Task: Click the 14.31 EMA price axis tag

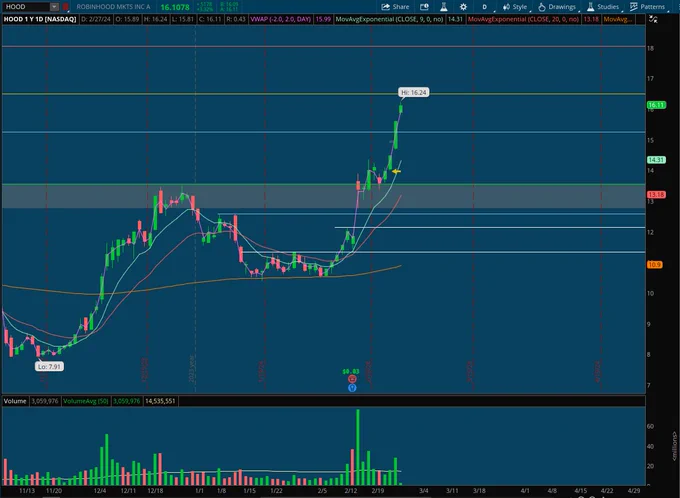Action: [x=656, y=160]
